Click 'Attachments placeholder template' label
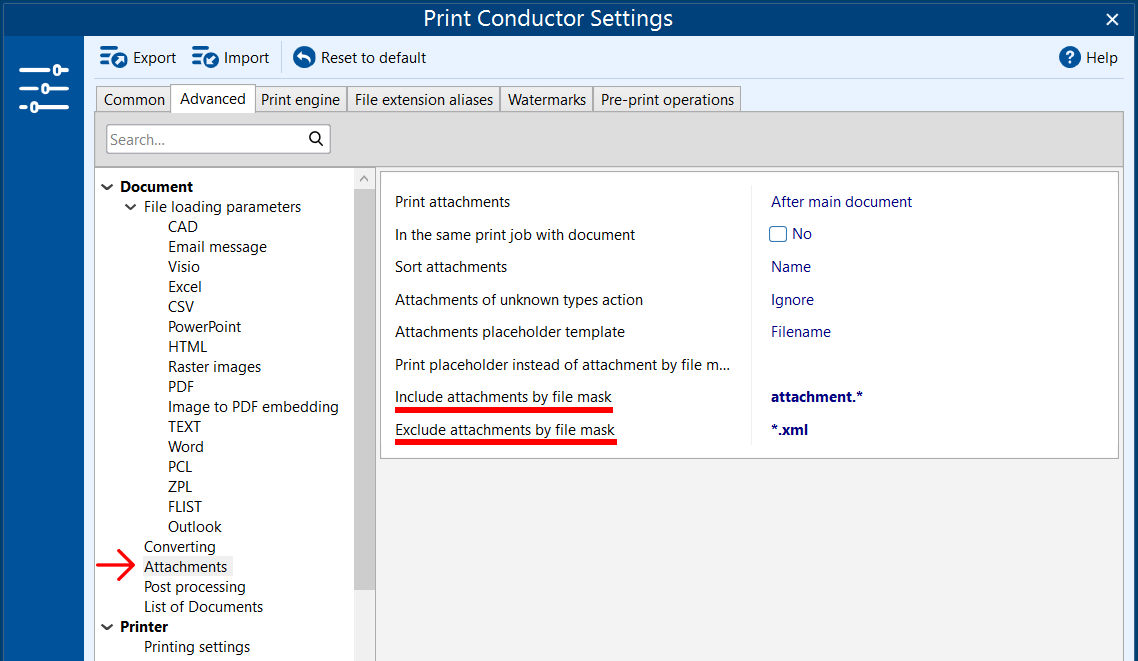This screenshot has height=661, width=1138. click(x=509, y=332)
